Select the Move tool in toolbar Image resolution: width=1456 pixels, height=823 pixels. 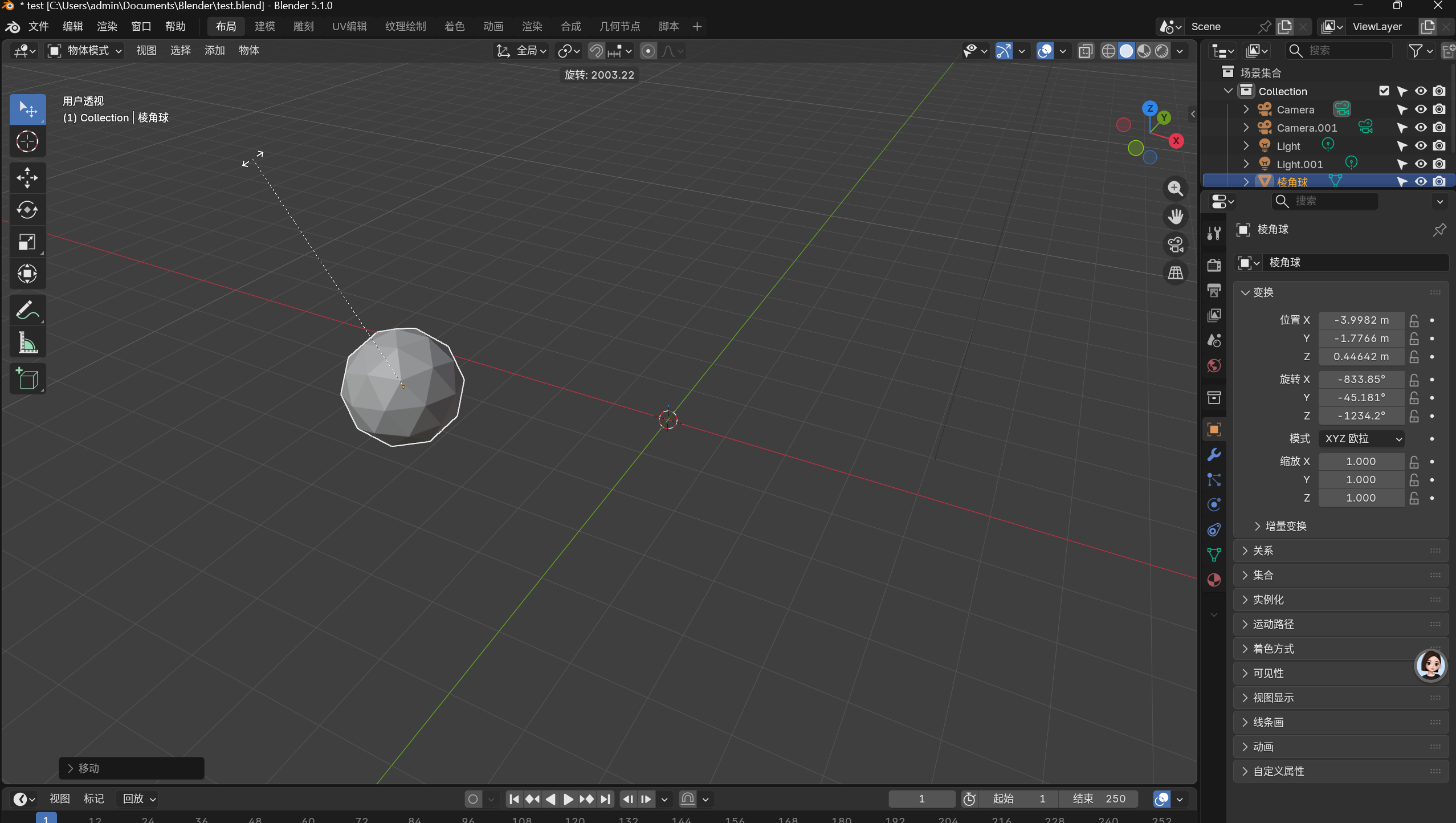coord(27,178)
